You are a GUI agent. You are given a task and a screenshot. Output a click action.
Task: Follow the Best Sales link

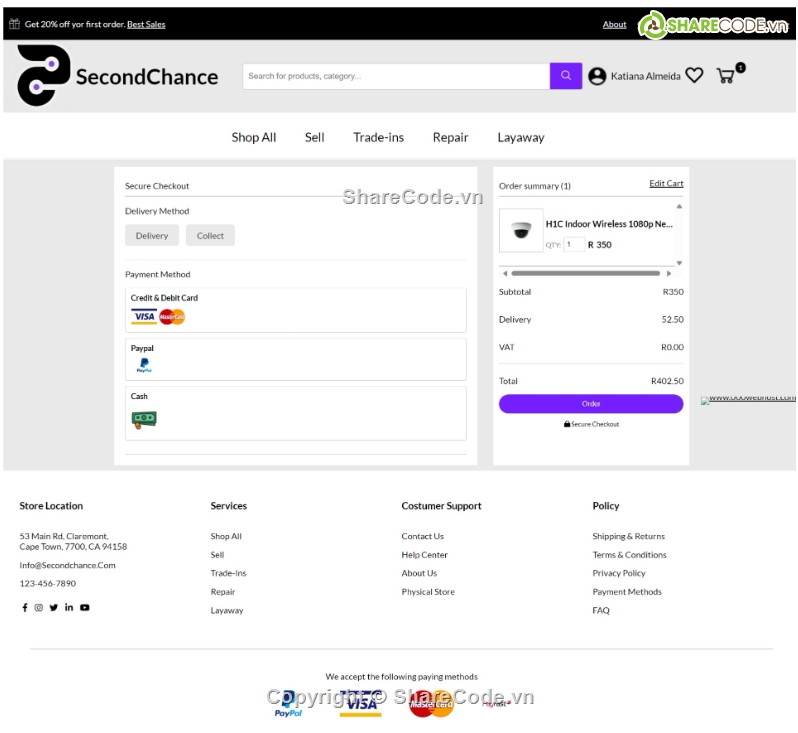point(146,24)
